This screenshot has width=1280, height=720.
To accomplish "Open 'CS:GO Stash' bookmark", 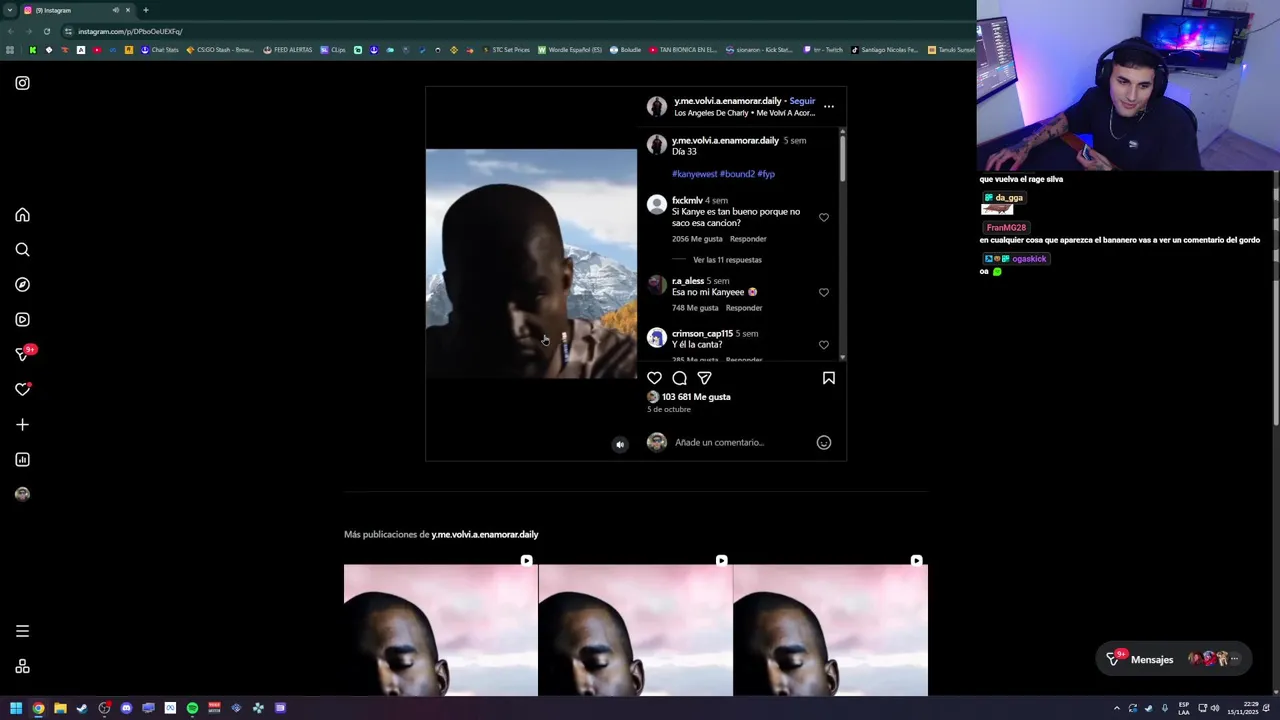I will pyautogui.click(x=220, y=50).
